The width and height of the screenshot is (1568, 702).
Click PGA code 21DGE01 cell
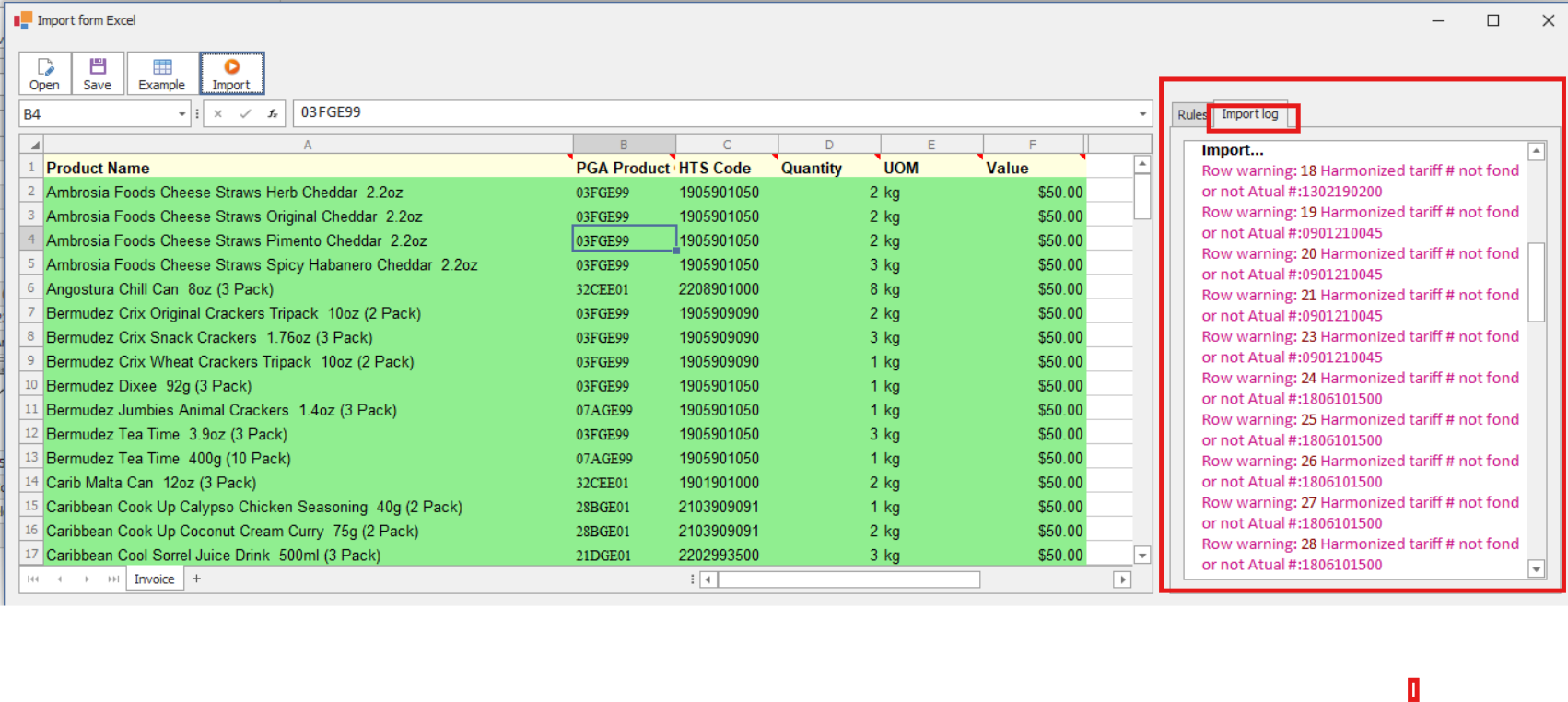624,555
